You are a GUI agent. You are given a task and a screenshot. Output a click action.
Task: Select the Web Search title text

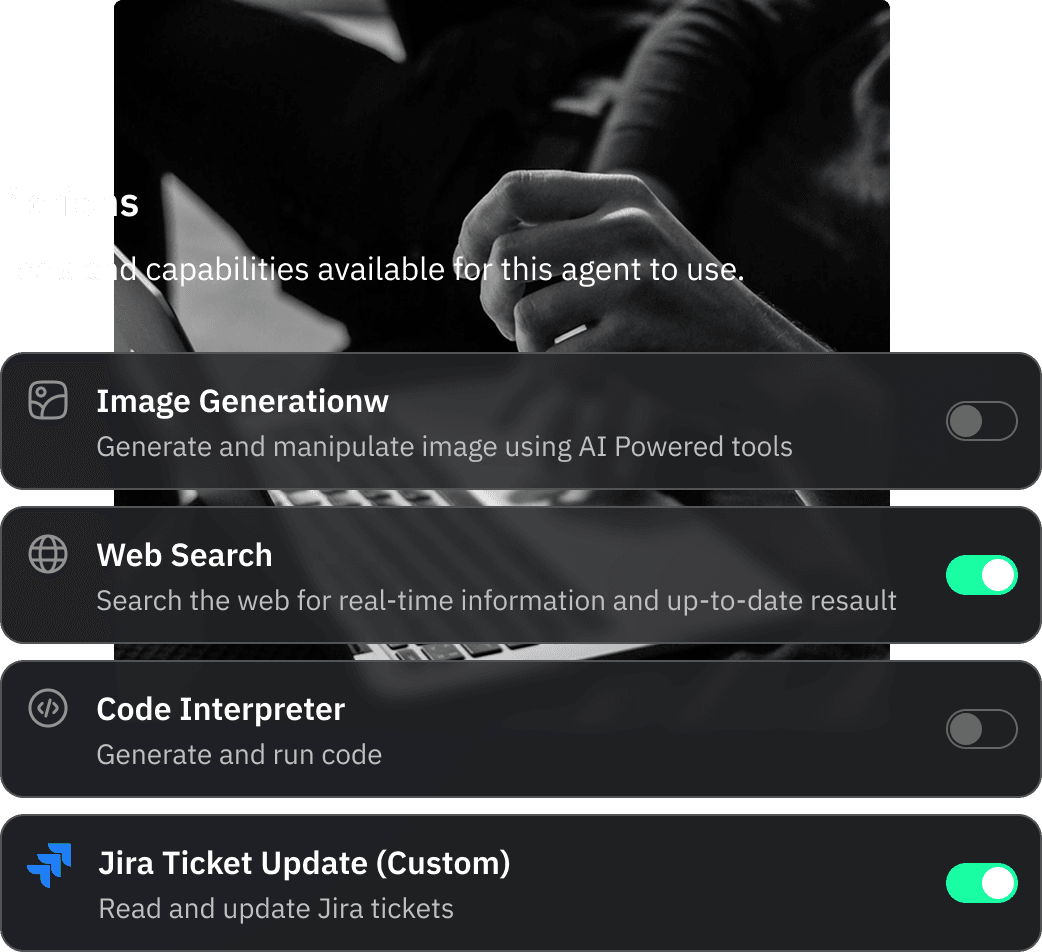tap(185, 555)
